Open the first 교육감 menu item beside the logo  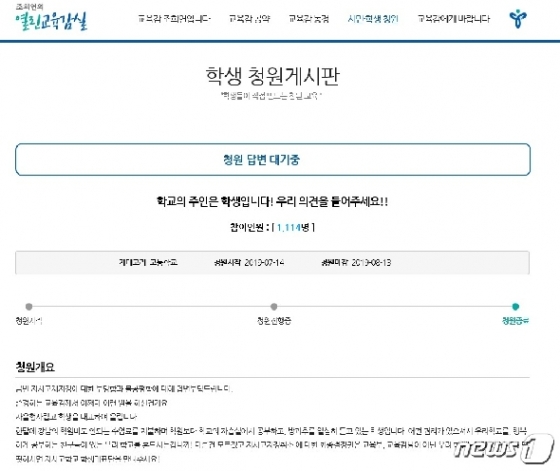click(174, 19)
